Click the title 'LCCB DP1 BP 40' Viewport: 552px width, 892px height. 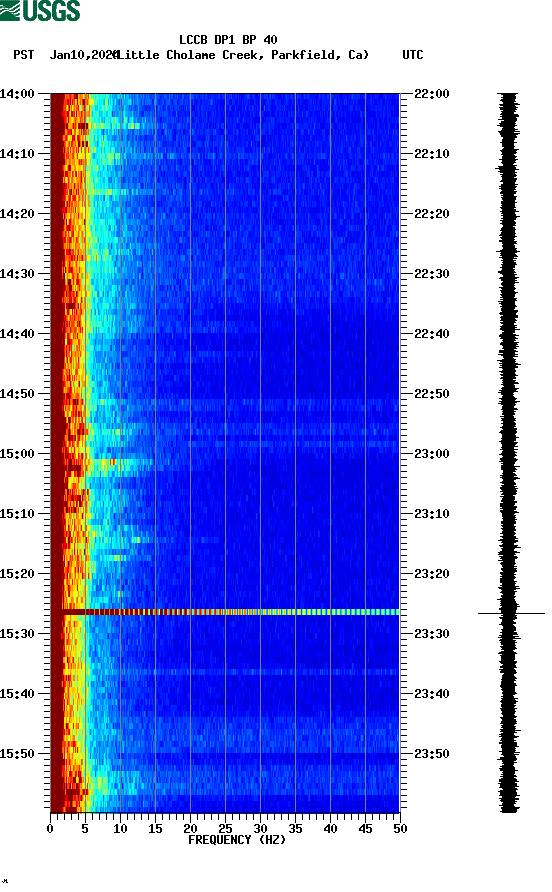(x=228, y=40)
